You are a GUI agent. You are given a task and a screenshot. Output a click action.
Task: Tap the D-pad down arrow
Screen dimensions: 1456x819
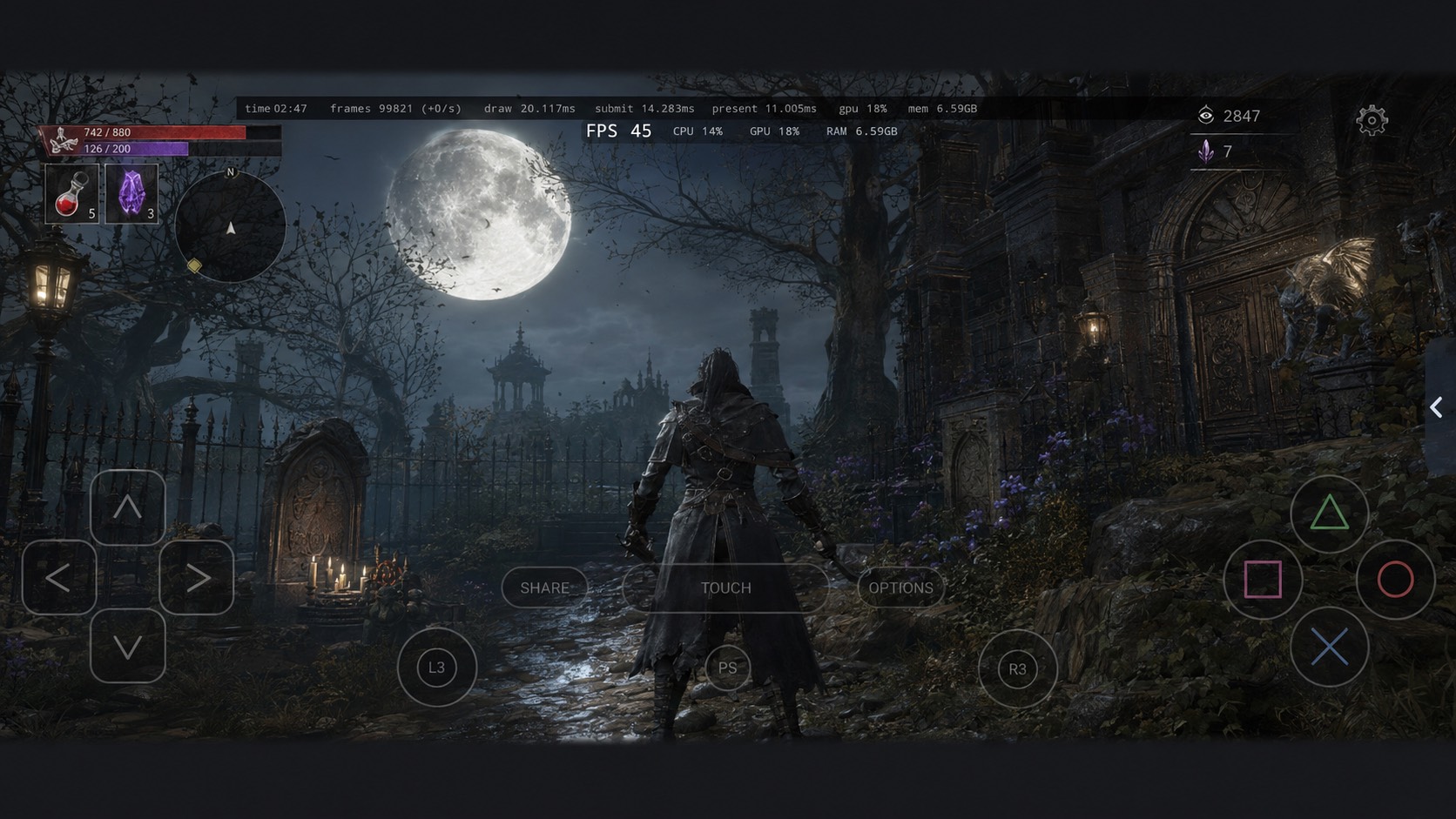click(128, 646)
